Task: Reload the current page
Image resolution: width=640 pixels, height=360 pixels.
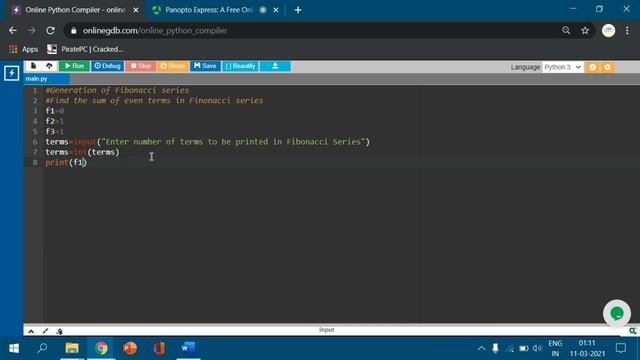Action: (50, 31)
